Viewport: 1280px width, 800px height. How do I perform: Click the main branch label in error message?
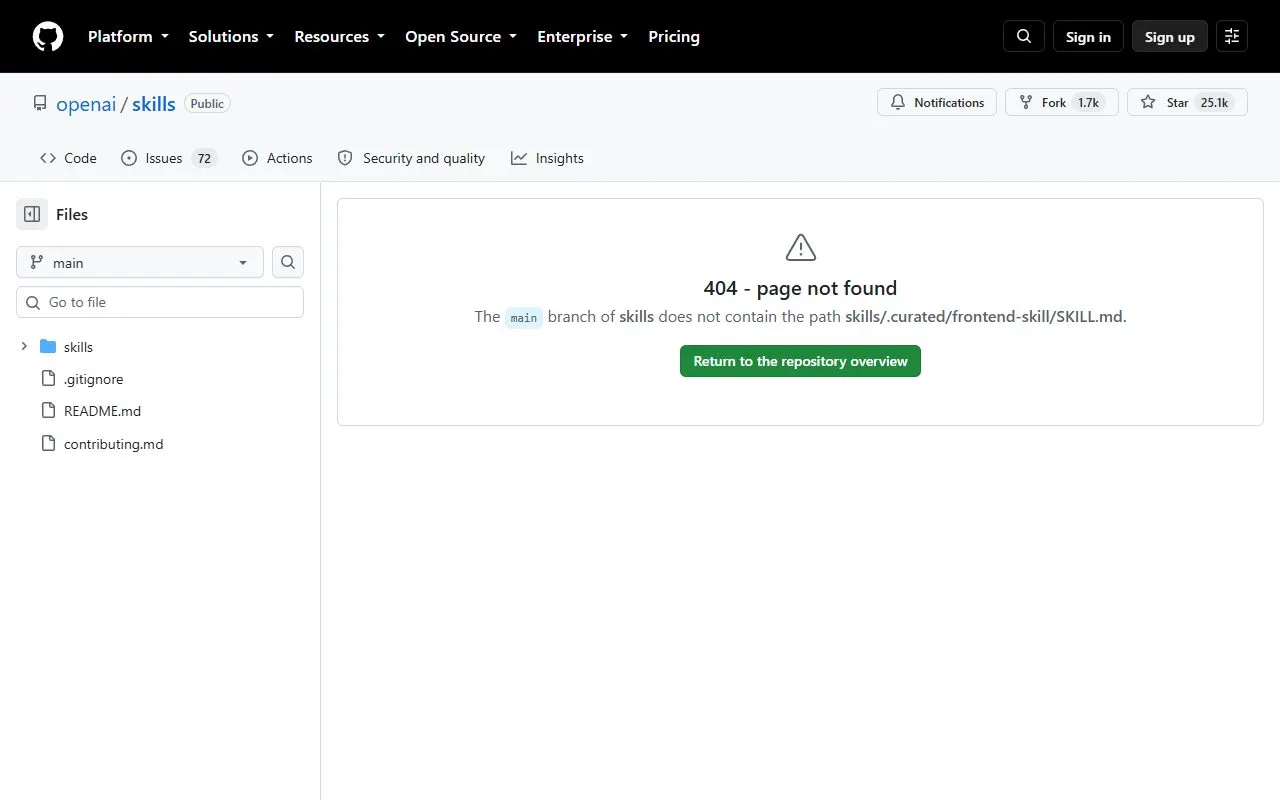[524, 317]
